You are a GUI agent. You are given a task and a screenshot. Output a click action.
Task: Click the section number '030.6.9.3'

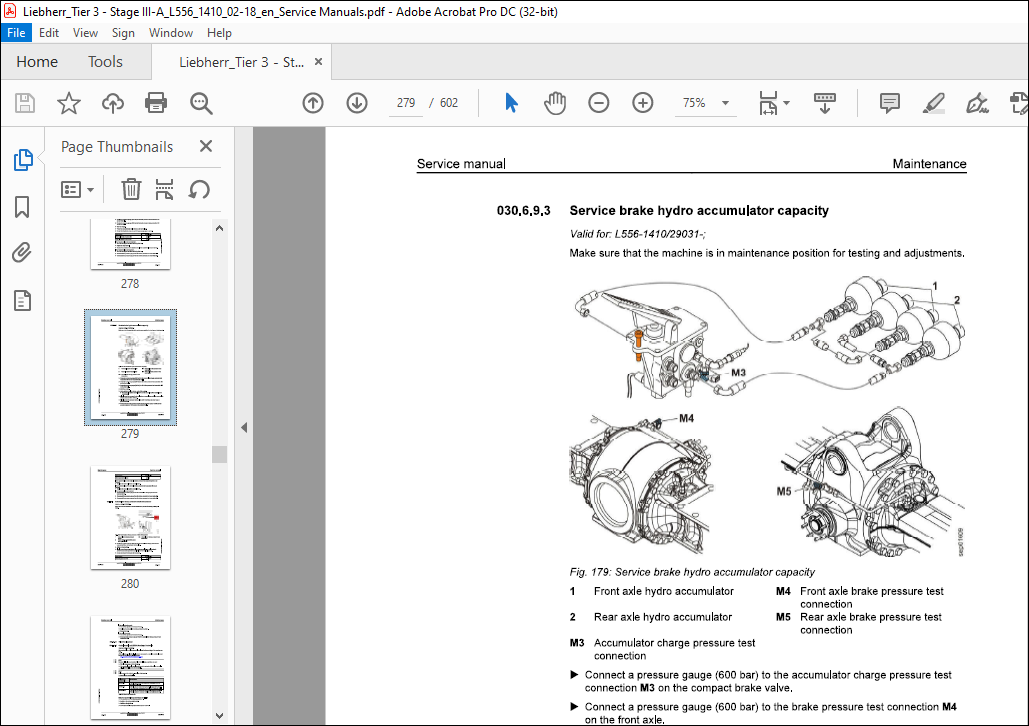click(x=524, y=211)
